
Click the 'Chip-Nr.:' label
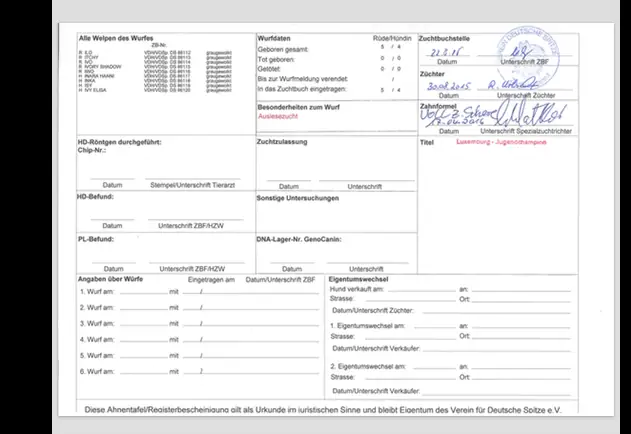click(92, 150)
